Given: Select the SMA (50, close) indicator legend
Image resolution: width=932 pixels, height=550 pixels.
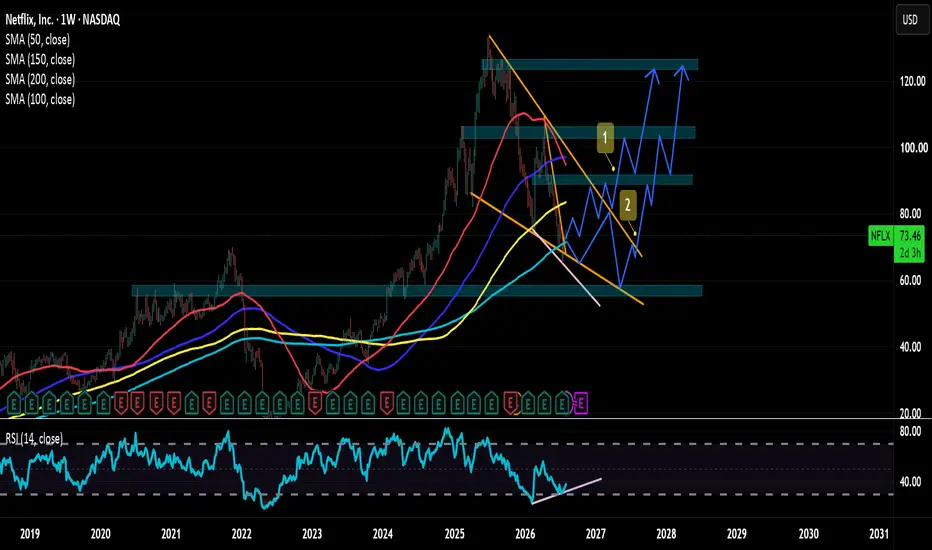Looking at the screenshot, I should [37, 40].
